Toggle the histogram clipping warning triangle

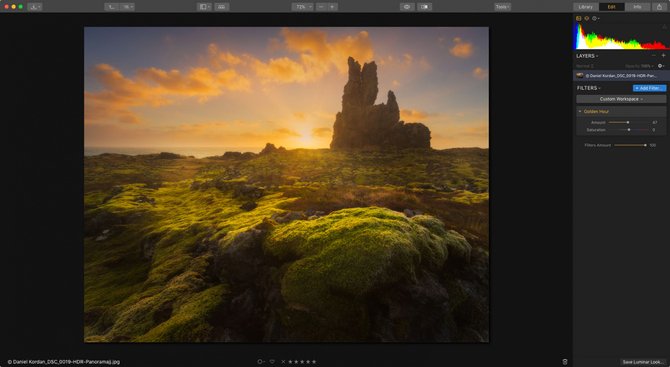[665, 26]
